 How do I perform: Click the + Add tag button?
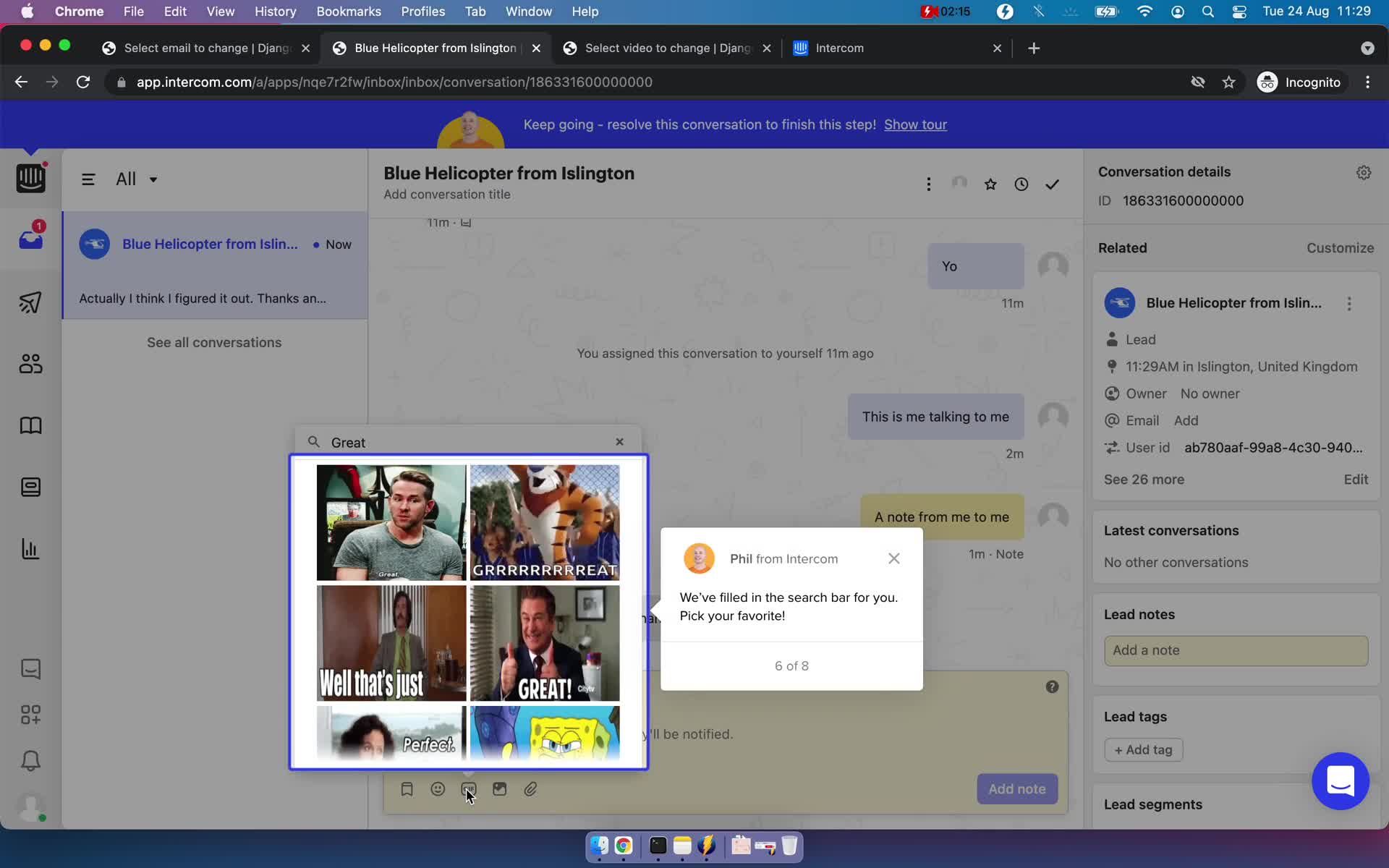[x=1143, y=750]
